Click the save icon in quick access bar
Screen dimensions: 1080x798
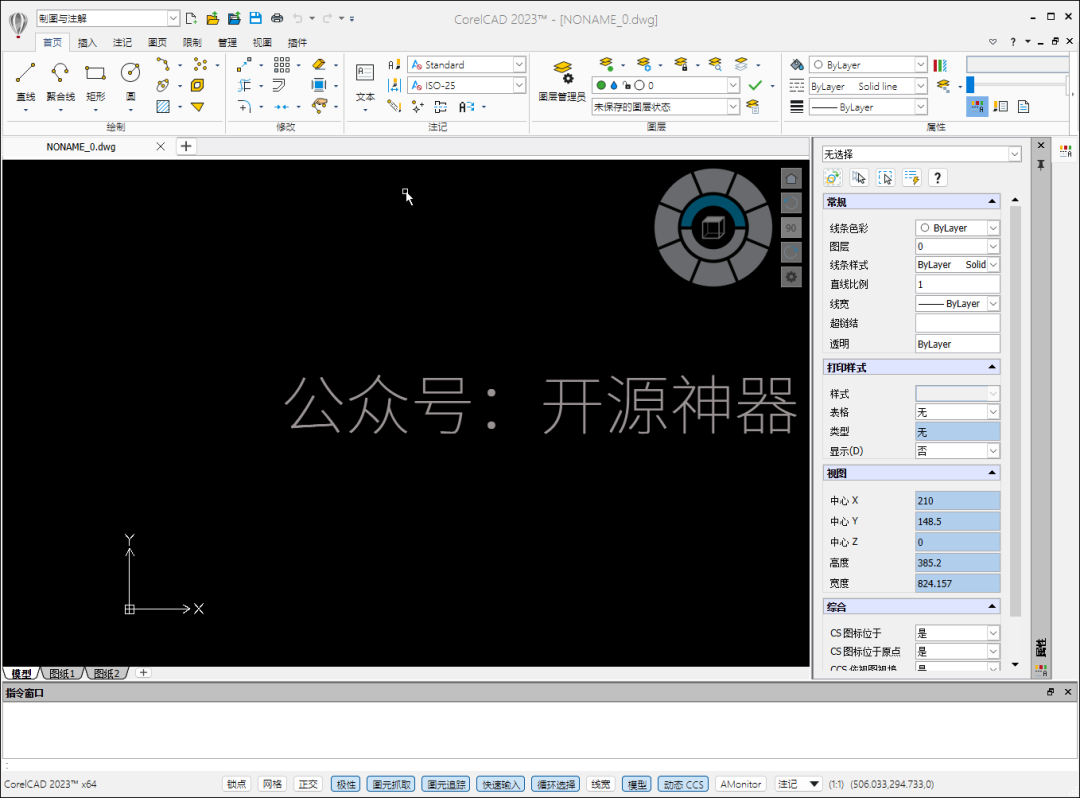pyautogui.click(x=256, y=18)
